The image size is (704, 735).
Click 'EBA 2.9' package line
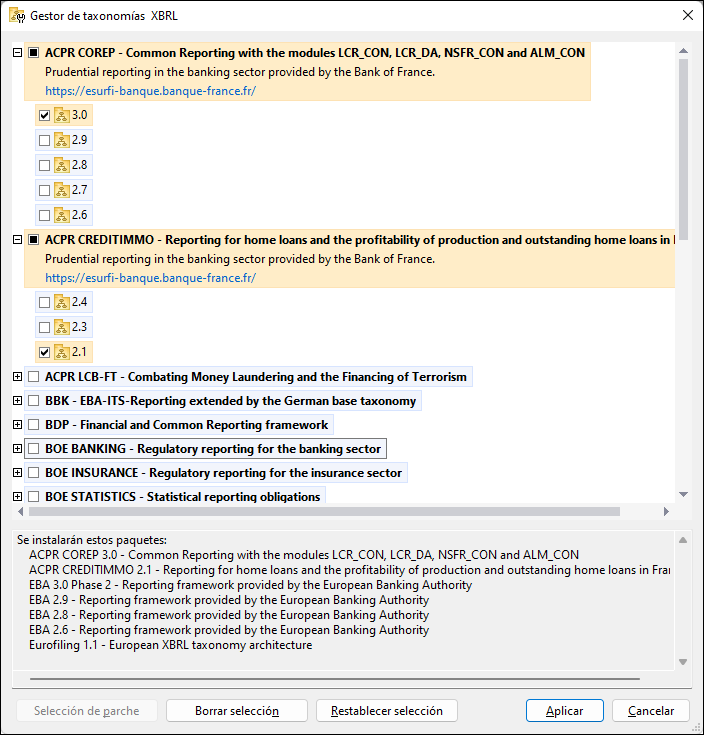[229, 600]
